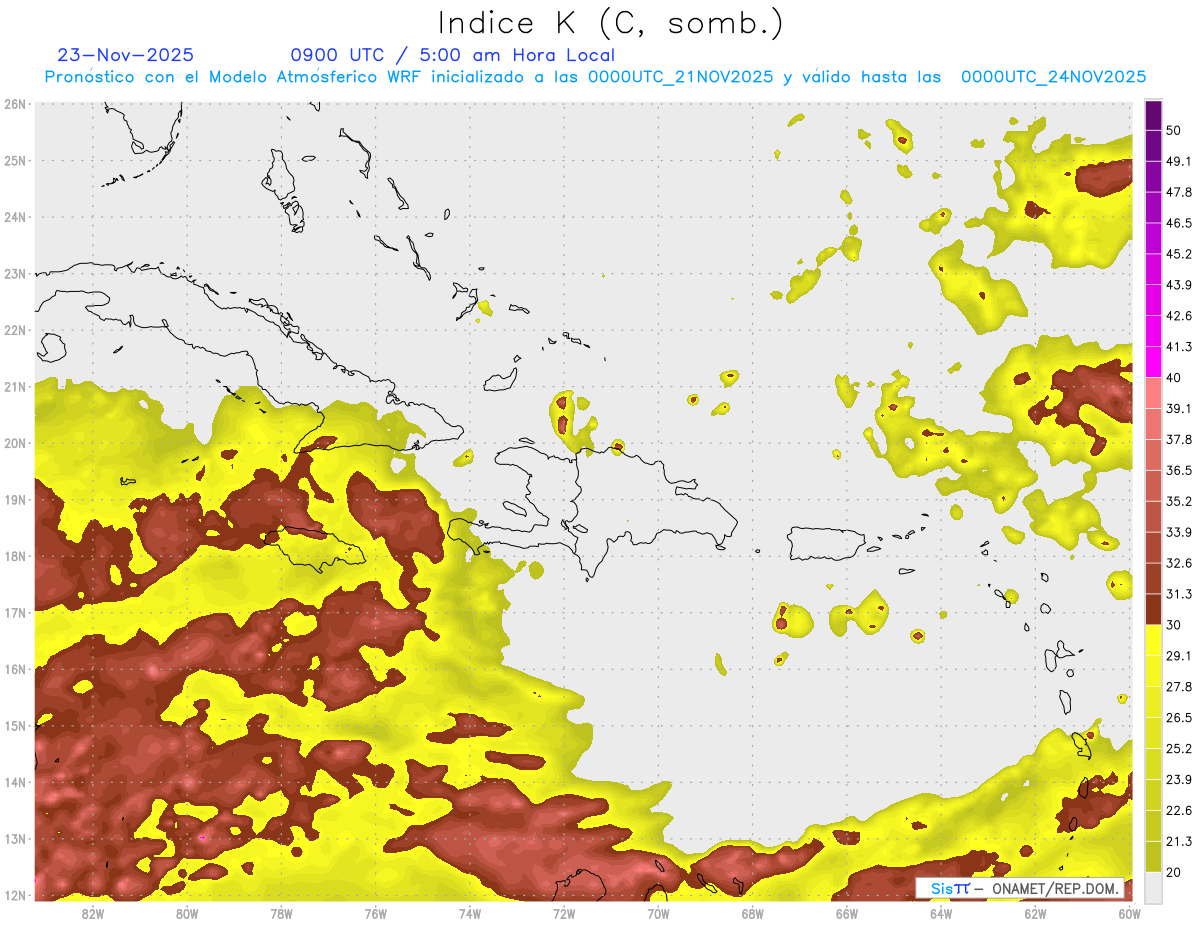Click the colorbar value '27.8'
The image size is (1200, 927).
click(x=1178, y=686)
